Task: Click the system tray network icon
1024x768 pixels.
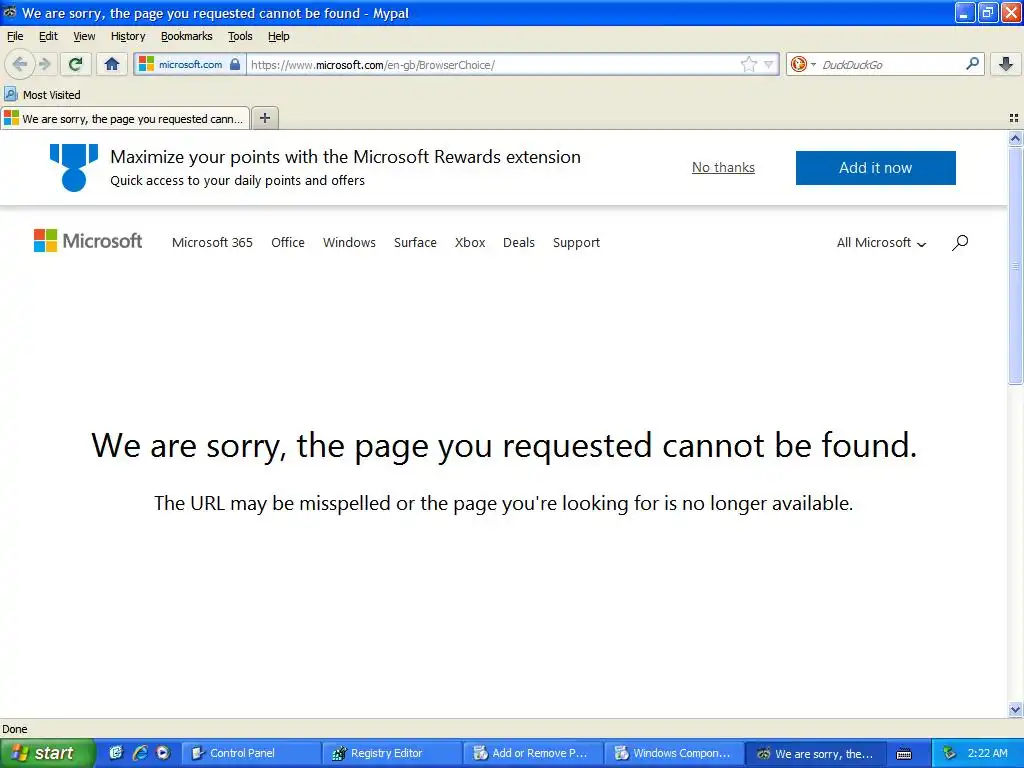Action: point(949,753)
